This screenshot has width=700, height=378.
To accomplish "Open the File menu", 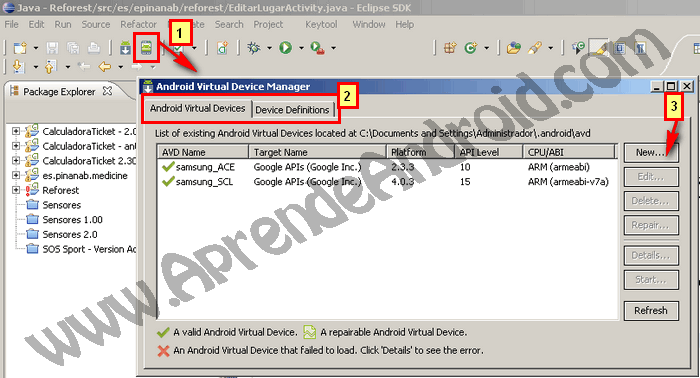I will [11, 25].
